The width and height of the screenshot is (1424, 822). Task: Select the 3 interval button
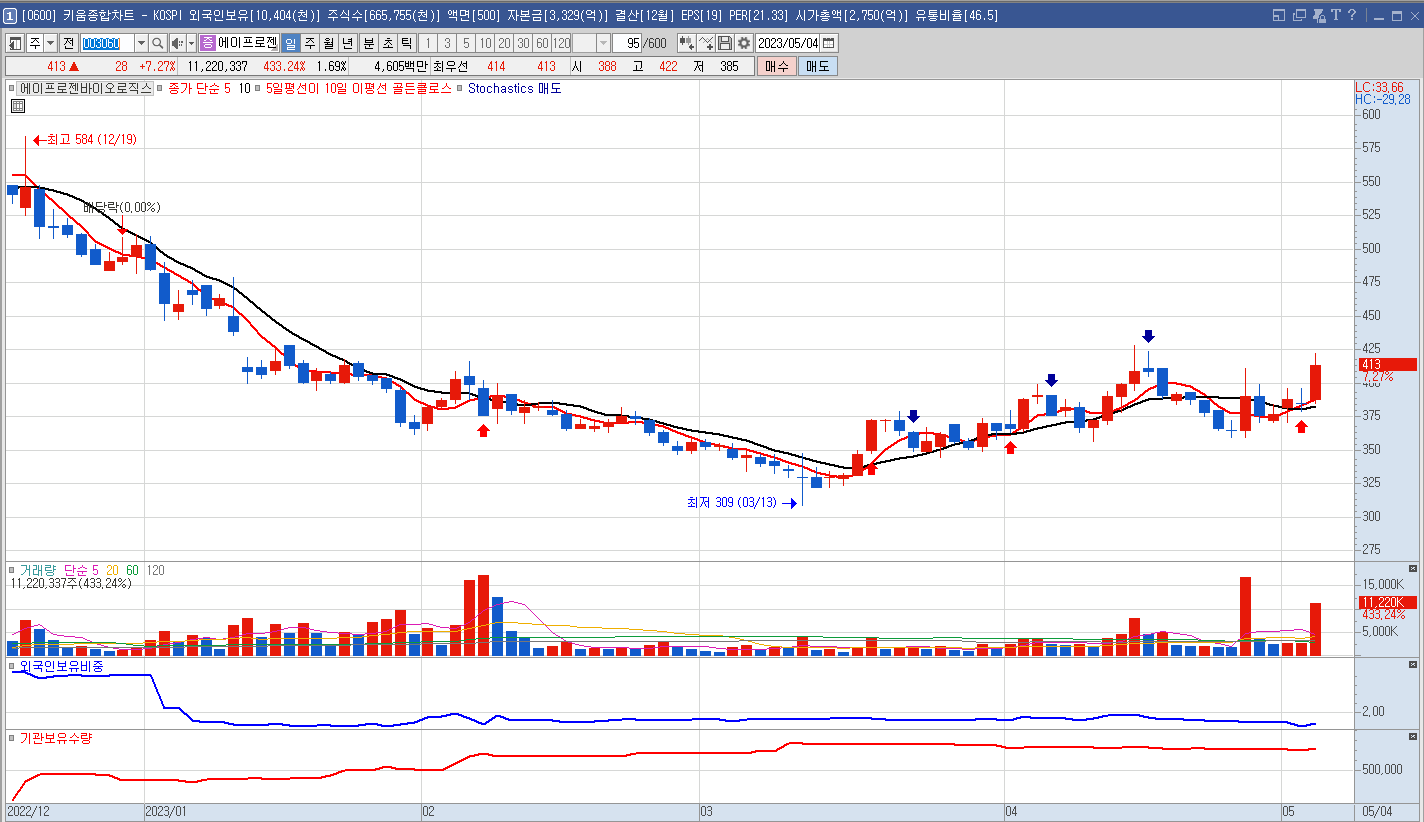click(x=447, y=43)
